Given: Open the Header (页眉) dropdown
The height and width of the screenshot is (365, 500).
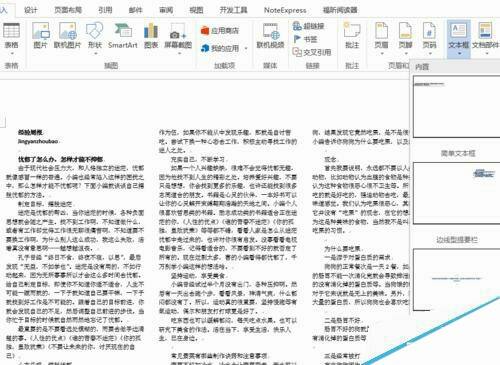Looking at the screenshot, I should tap(382, 38).
